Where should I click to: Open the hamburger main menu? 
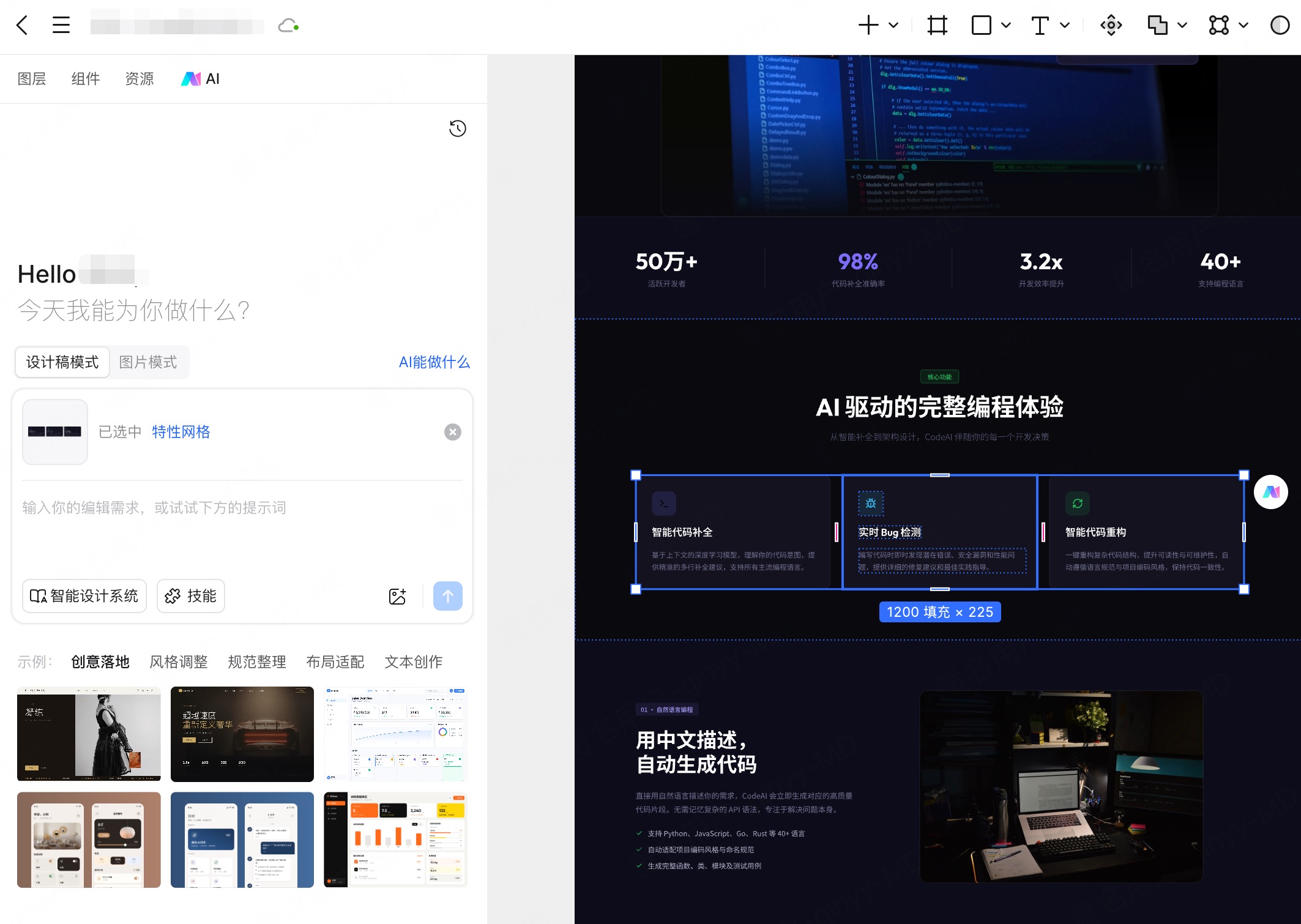[x=61, y=25]
